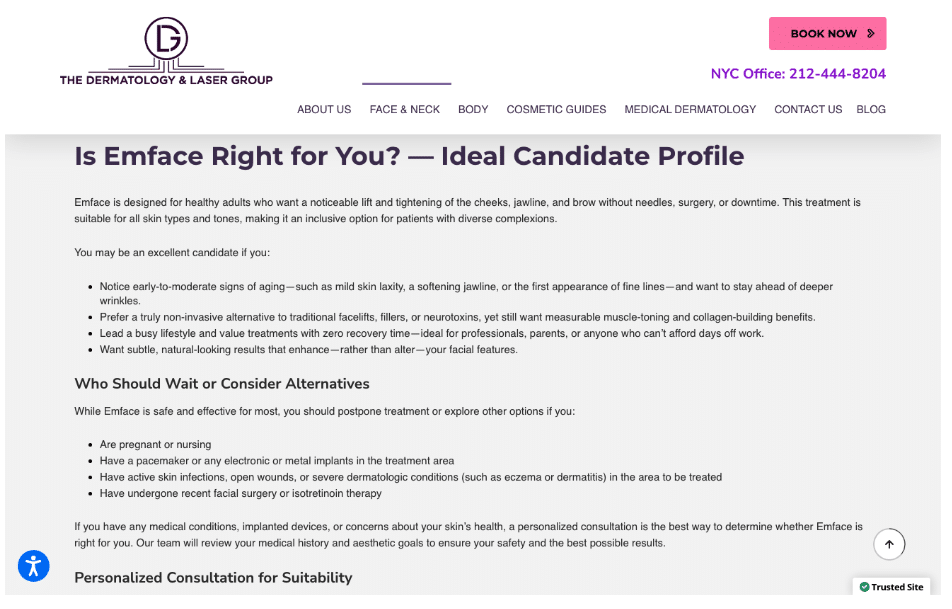Open the Medical Dermatology menu
Image resolution: width=952 pixels, height=609 pixels.
point(690,110)
